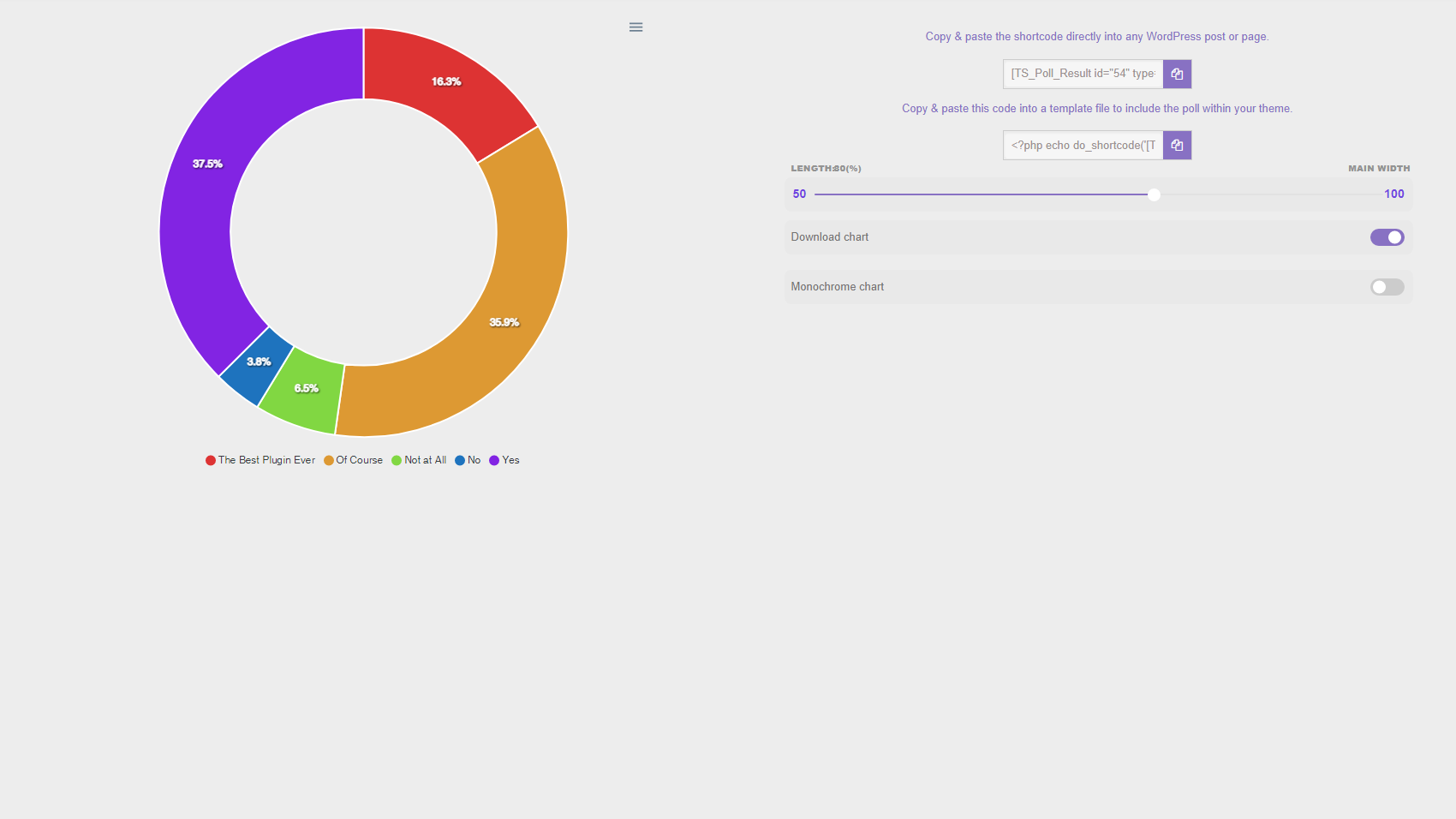Toggle The Best Plugin Ever legend item
This screenshot has width=1456, height=819.
pos(260,460)
